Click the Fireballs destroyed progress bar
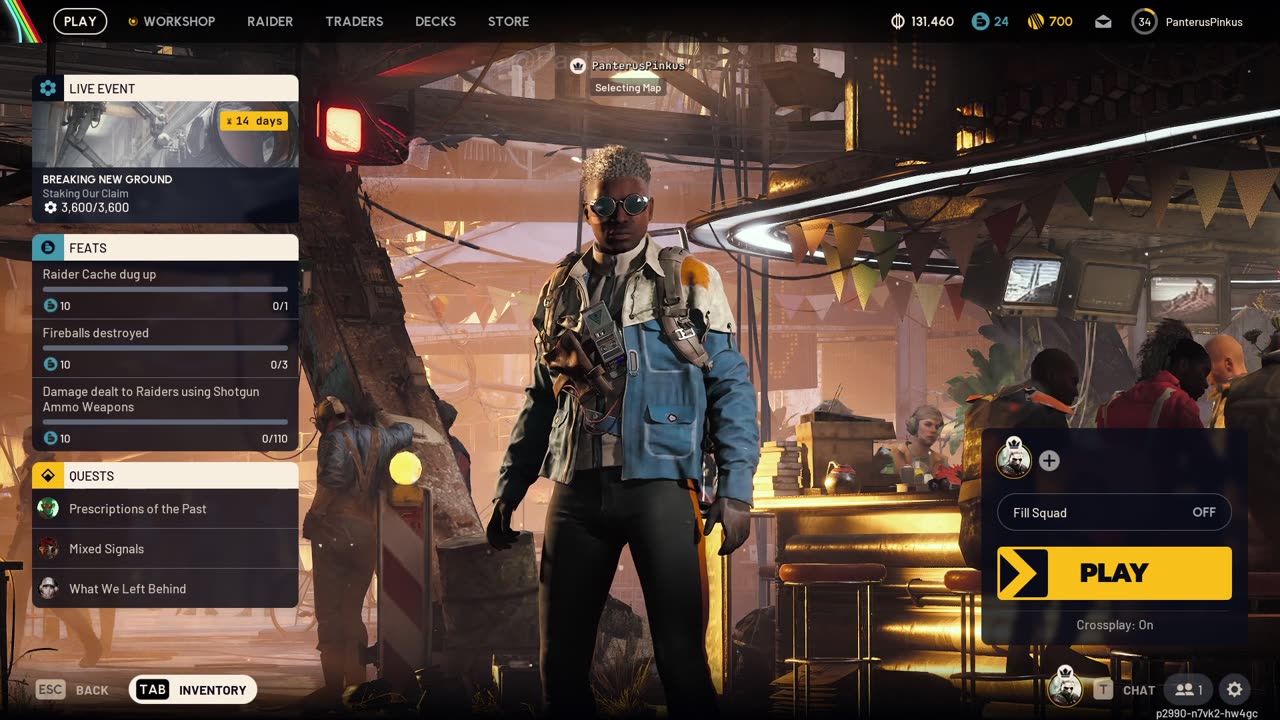The image size is (1280, 720). [165, 348]
